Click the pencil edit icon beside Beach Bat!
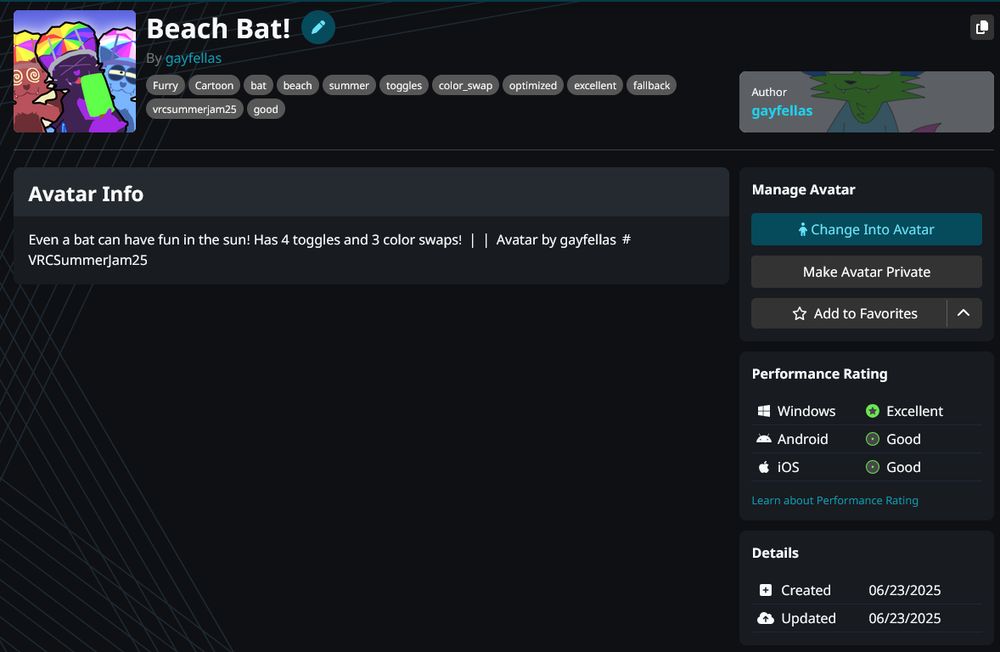This screenshot has width=1000, height=652. tap(318, 27)
